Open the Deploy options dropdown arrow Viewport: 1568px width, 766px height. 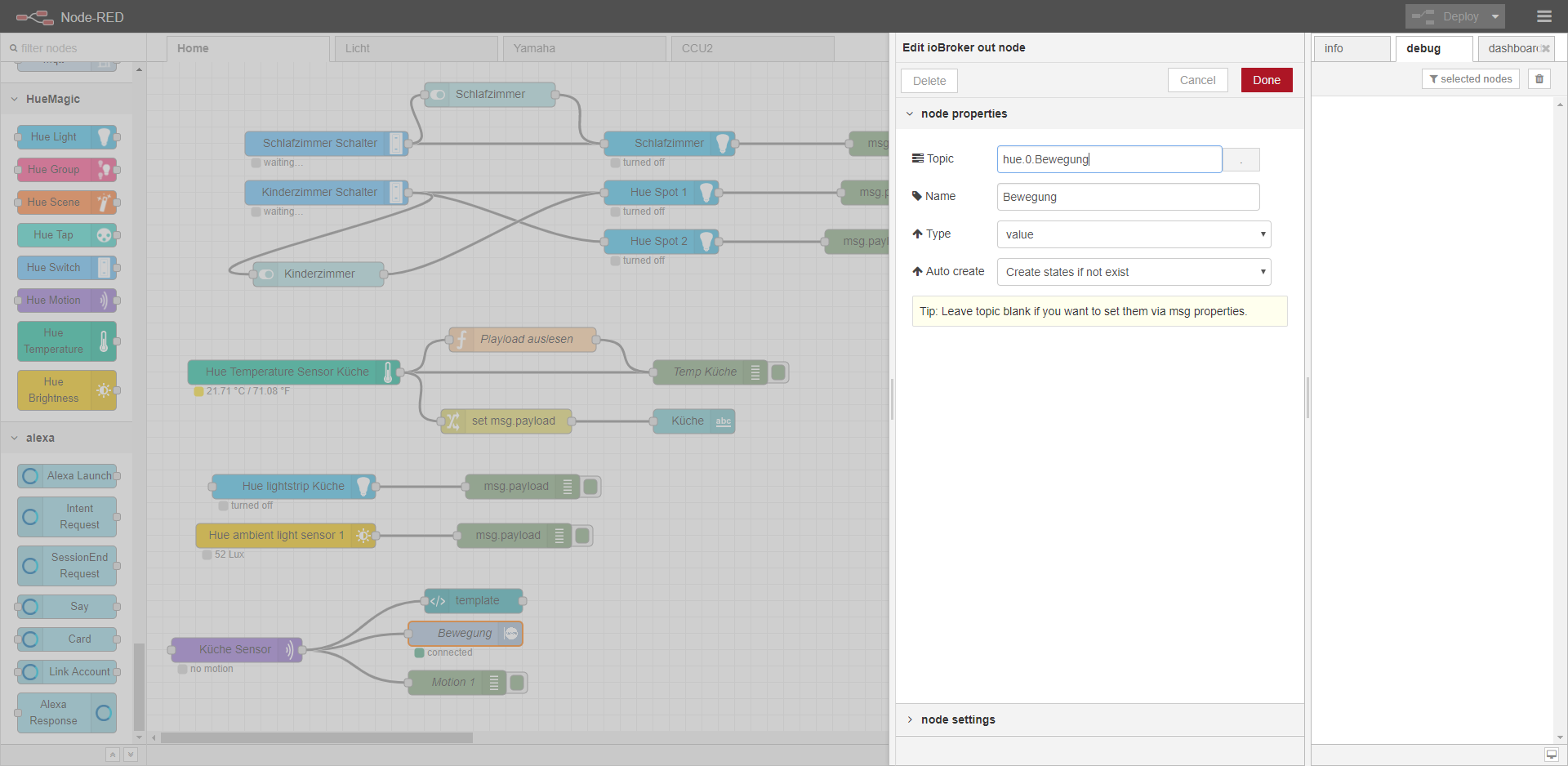pyautogui.click(x=1495, y=16)
